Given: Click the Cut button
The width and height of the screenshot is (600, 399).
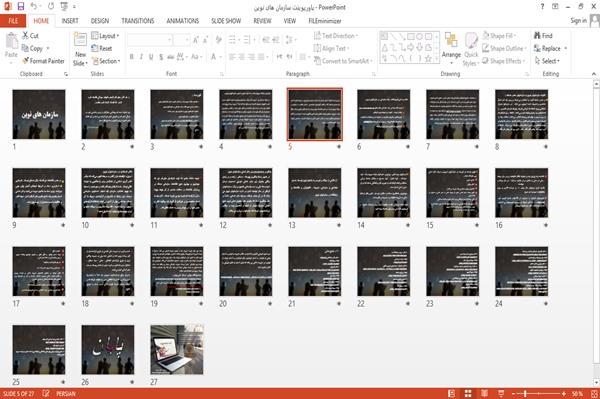Looking at the screenshot, I should (30, 36).
